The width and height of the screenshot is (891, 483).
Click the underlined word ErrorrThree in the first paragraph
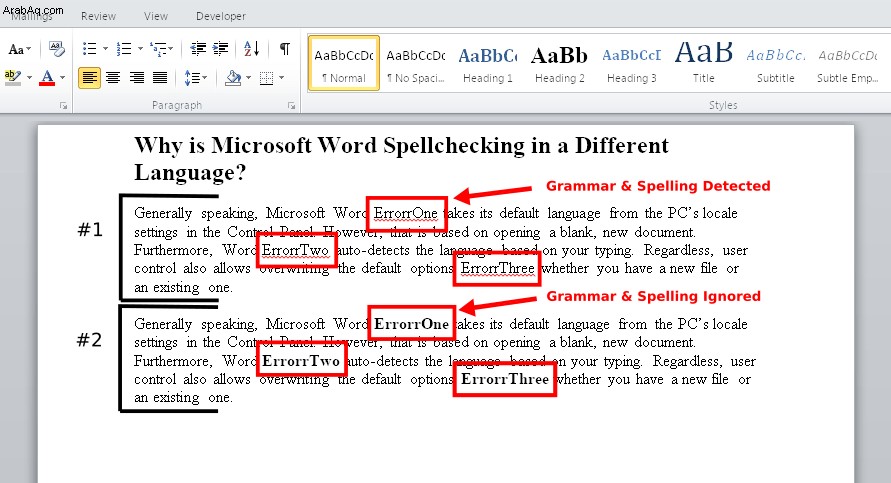[x=498, y=269]
